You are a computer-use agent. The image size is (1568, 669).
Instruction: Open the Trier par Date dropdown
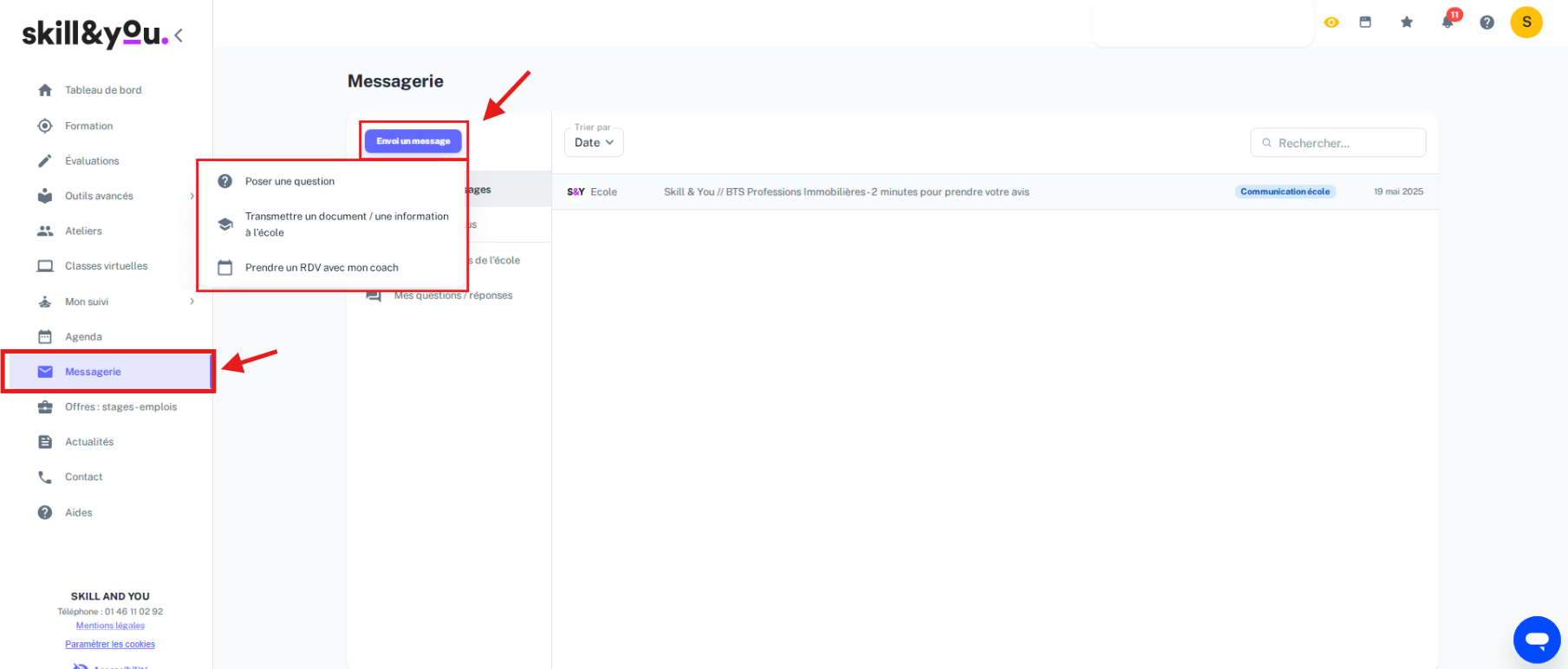(x=594, y=143)
